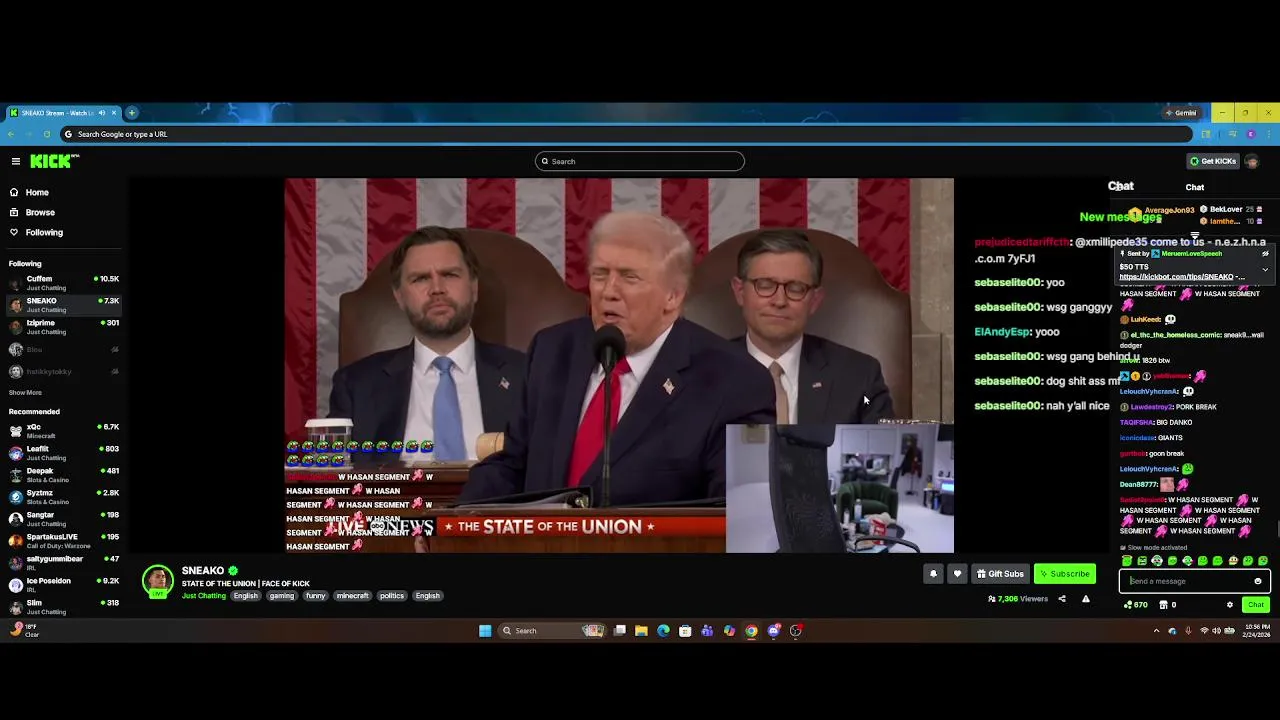Viewport: 1280px width, 720px height.
Task: Open chat settings gear
Action: 1230,605
